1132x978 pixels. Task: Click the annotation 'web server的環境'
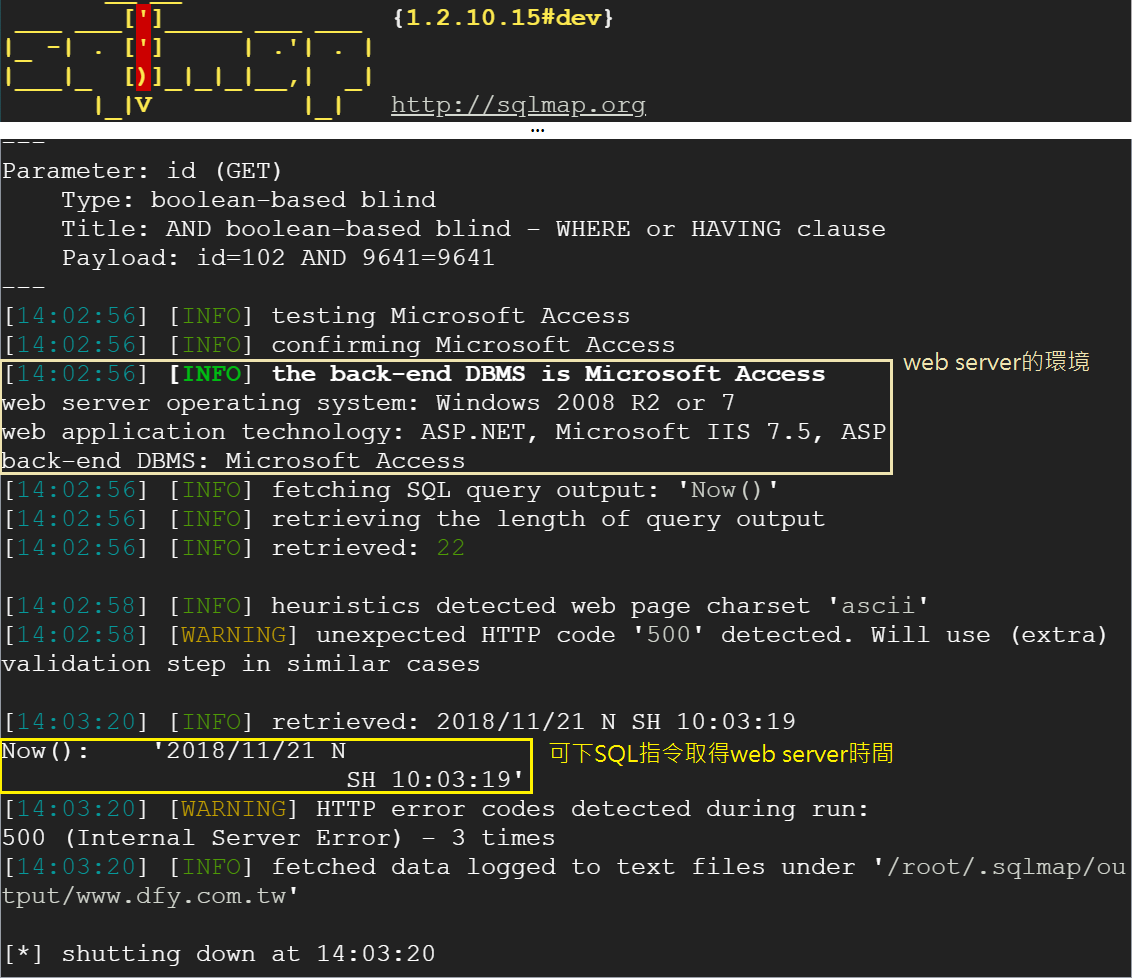(x=996, y=362)
